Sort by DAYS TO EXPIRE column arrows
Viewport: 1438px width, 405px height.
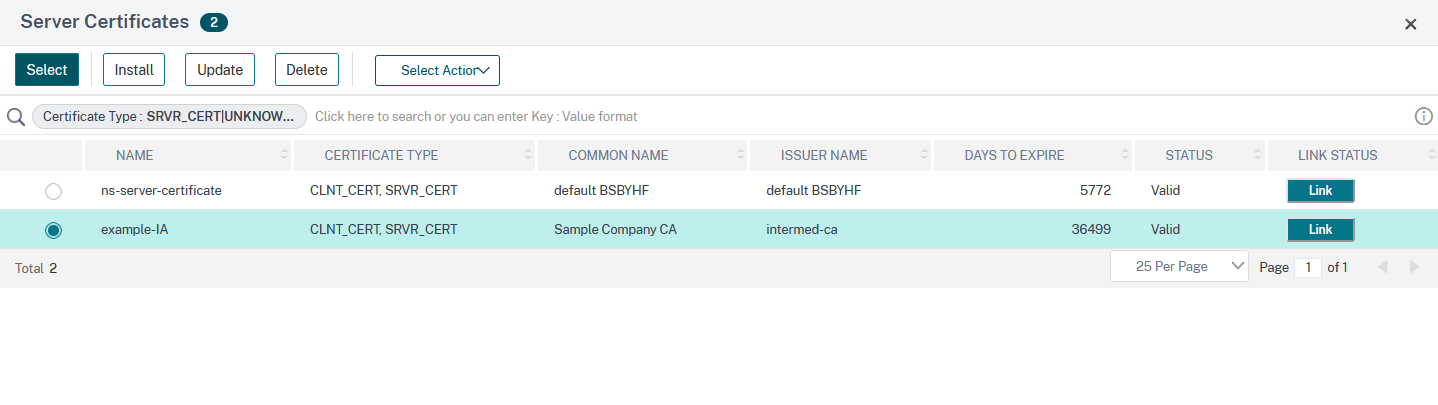[1125, 155]
